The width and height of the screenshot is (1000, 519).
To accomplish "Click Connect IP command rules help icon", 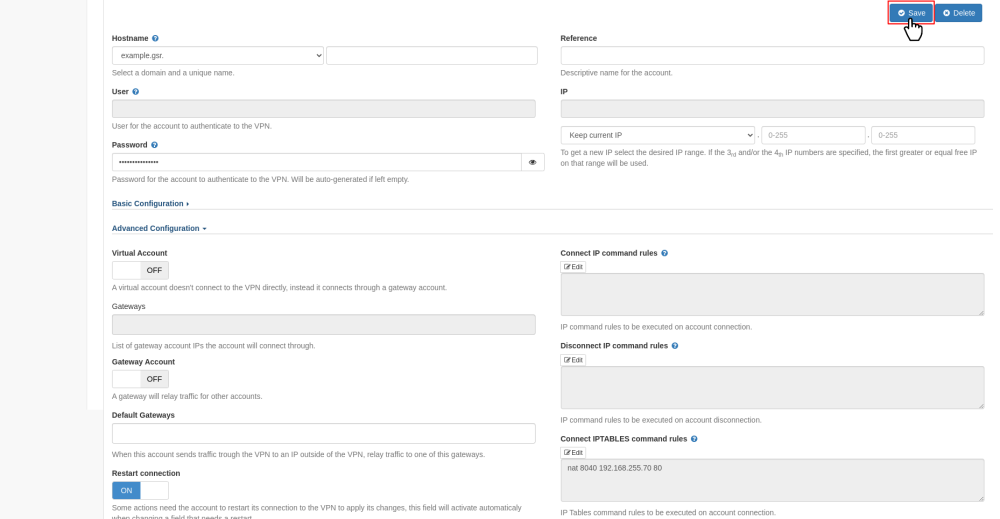I will pyautogui.click(x=664, y=253).
